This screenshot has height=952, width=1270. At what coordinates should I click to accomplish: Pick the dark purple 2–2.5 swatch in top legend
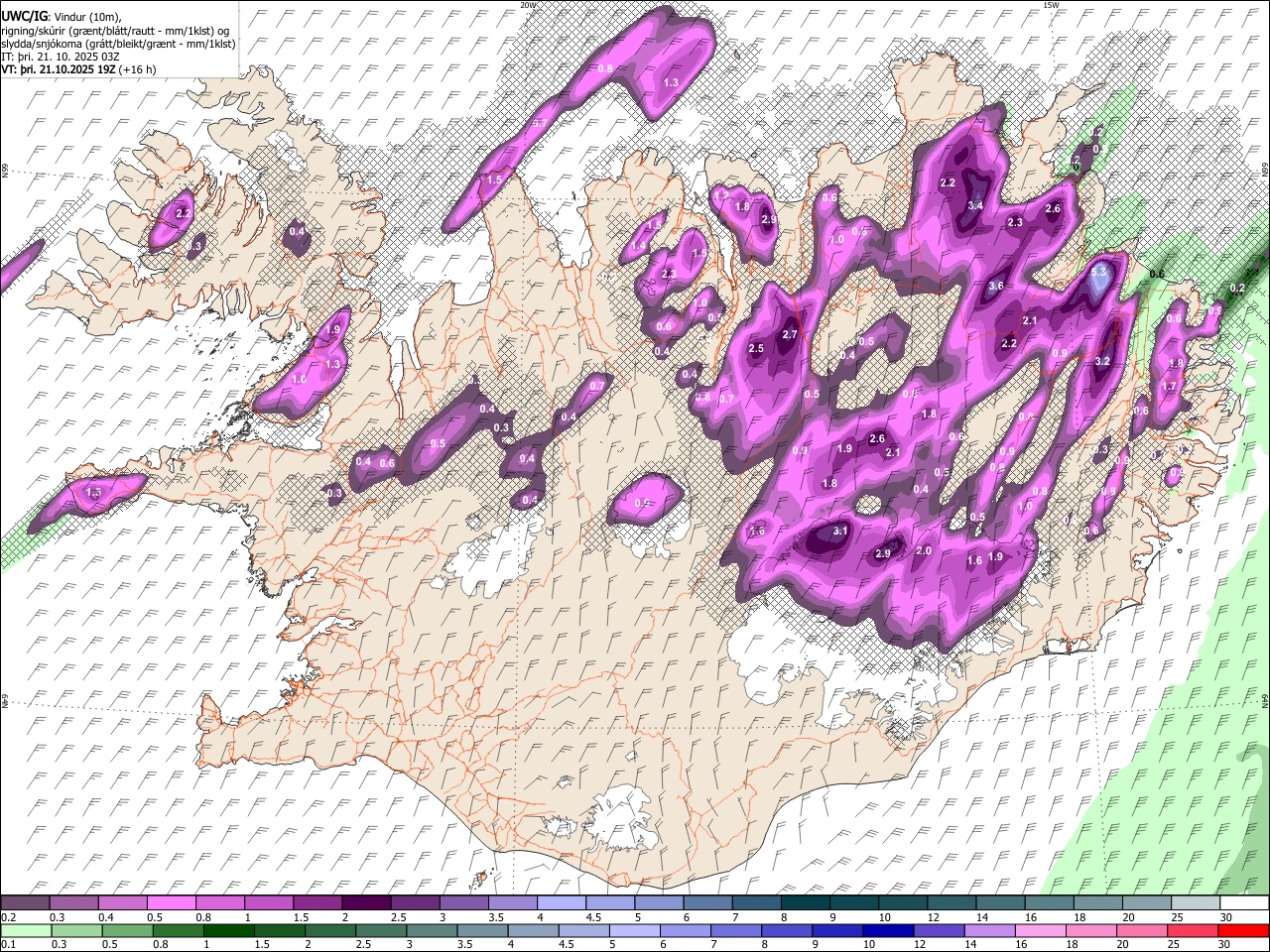click(366, 903)
